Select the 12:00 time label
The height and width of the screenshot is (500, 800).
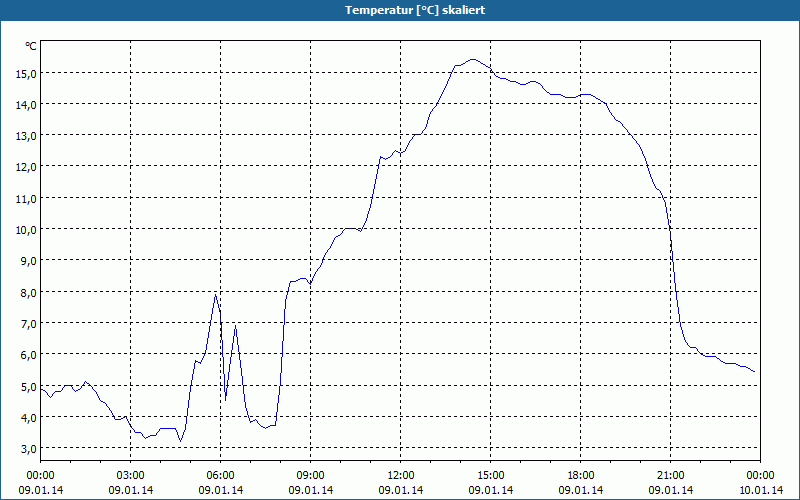pos(401,476)
